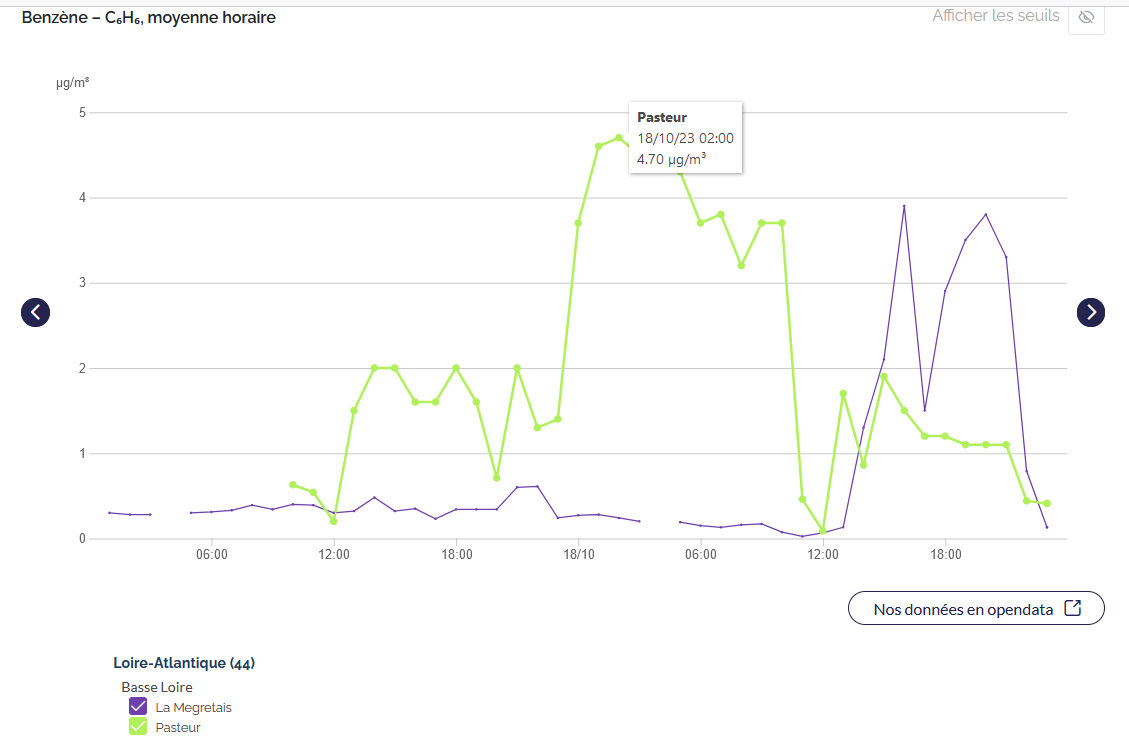Select the Pasteur lowest point at second 12:00
1129x751 pixels.
pyautogui.click(x=823, y=531)
